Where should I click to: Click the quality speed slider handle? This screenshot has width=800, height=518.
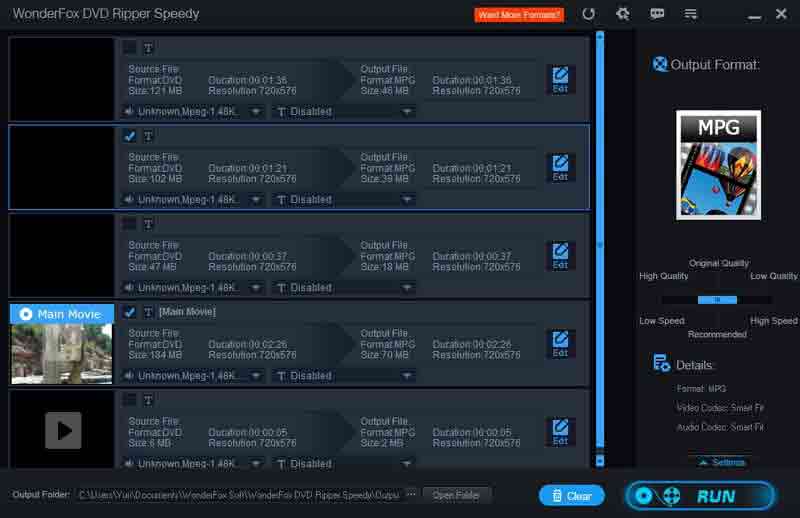click(717, 300)
